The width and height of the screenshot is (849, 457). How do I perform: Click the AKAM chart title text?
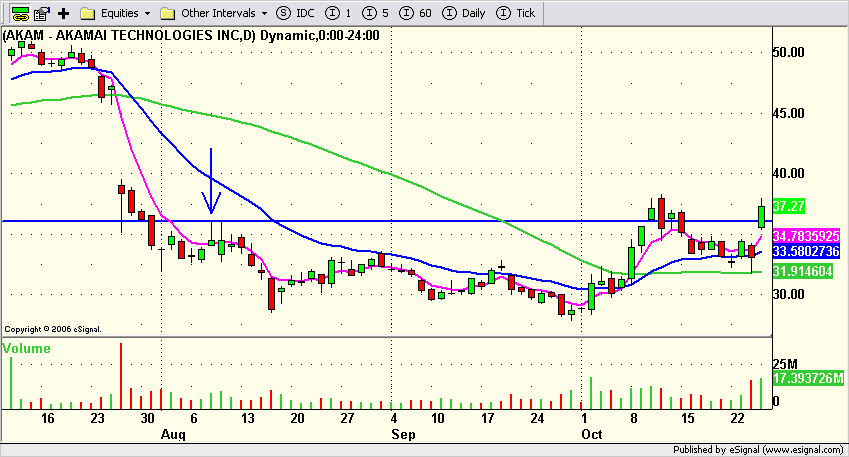click(x=191, y=36)
